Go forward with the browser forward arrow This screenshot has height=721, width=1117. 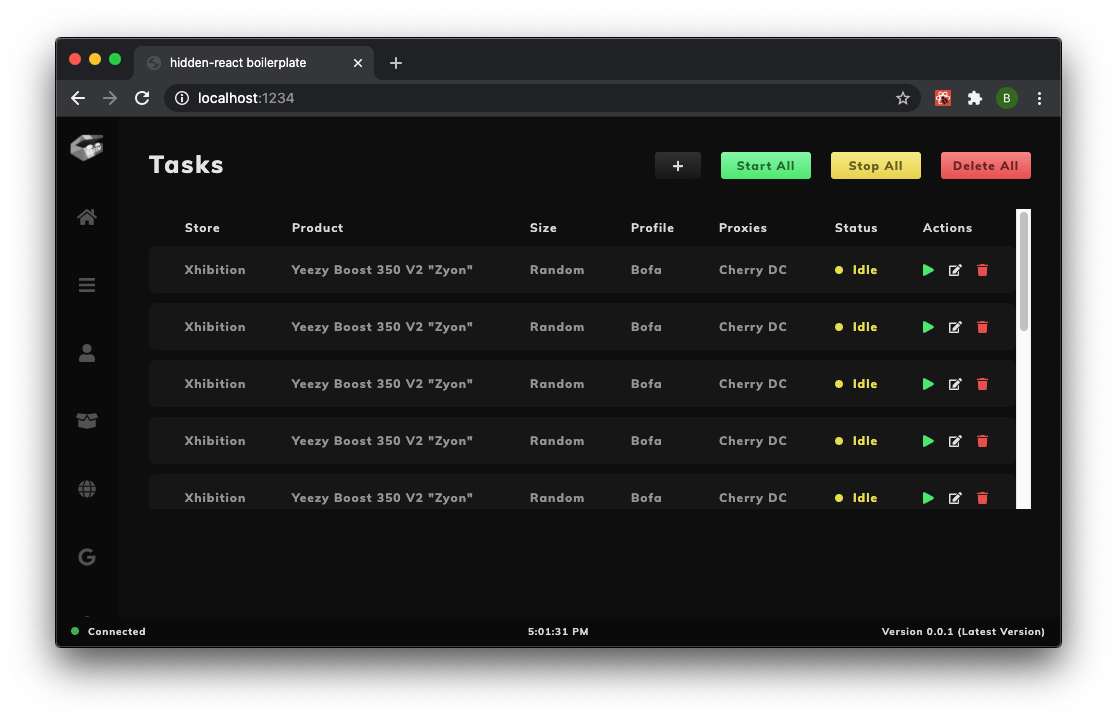point(110,98)
